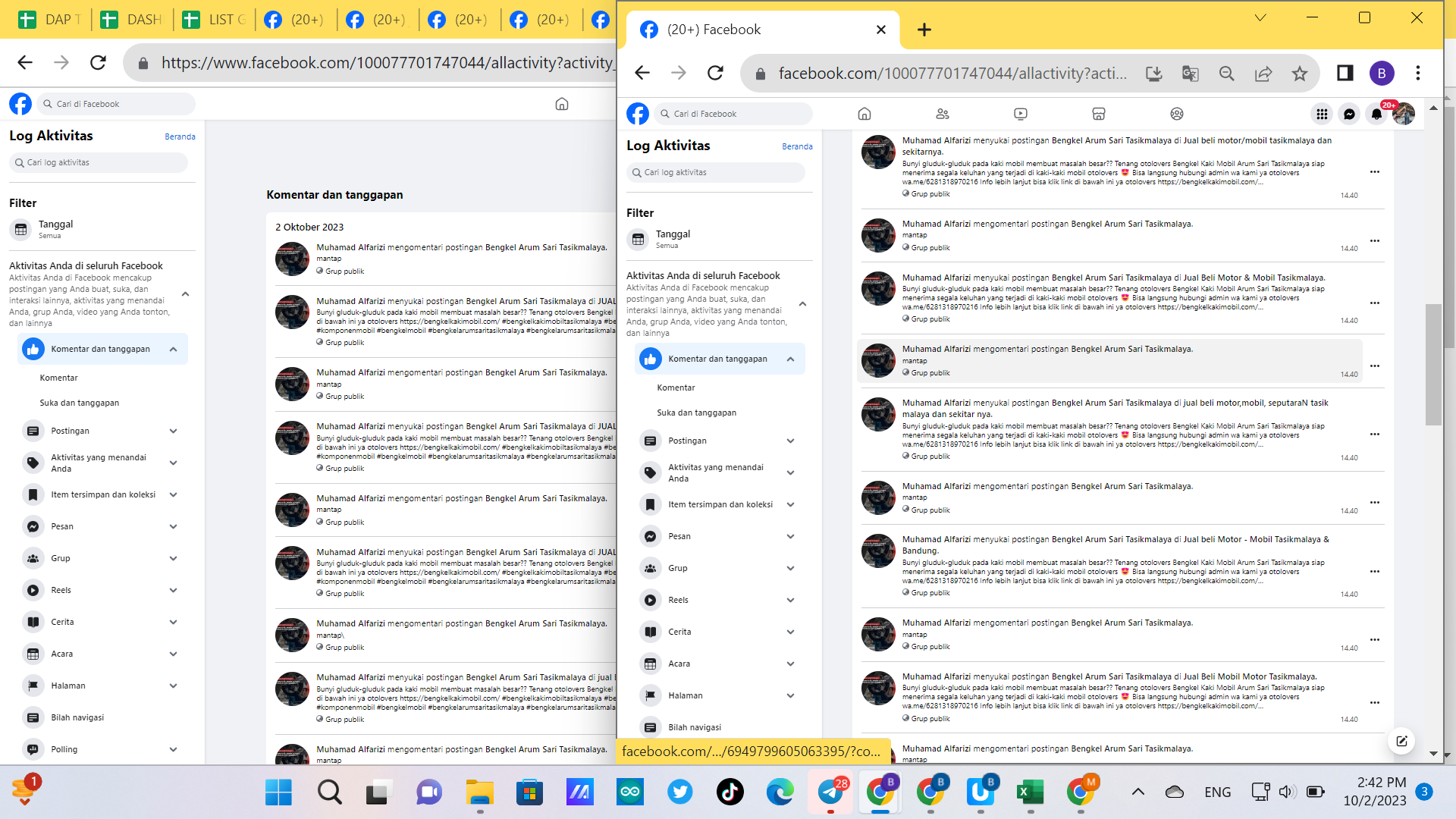Open Friends icon in Facebook top bar
The image size is (1456, 819).
pos(943,114)
